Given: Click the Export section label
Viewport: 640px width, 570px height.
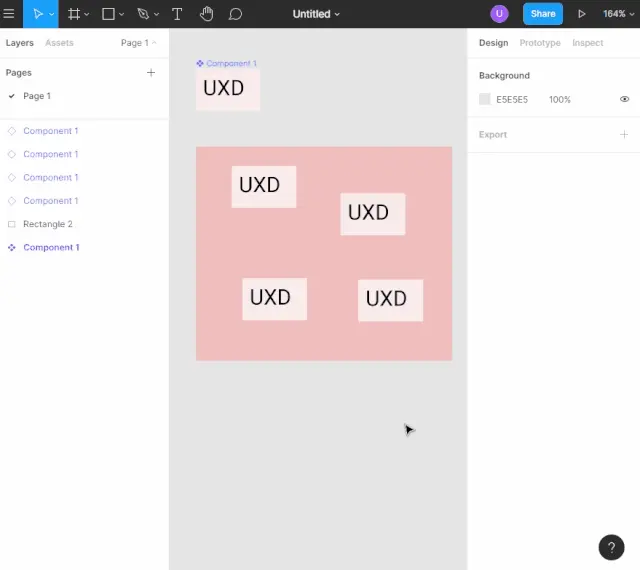Looking at the screenshot, I should pos(493,135).
